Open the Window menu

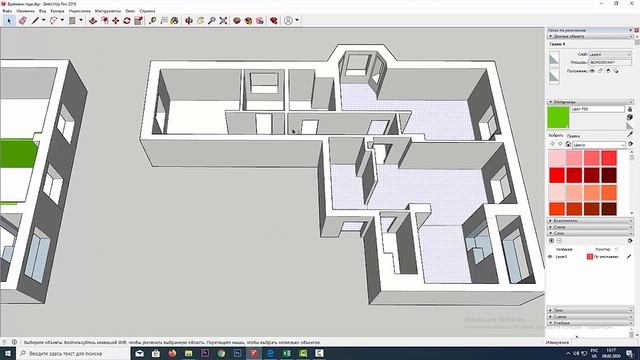(130, 11)
